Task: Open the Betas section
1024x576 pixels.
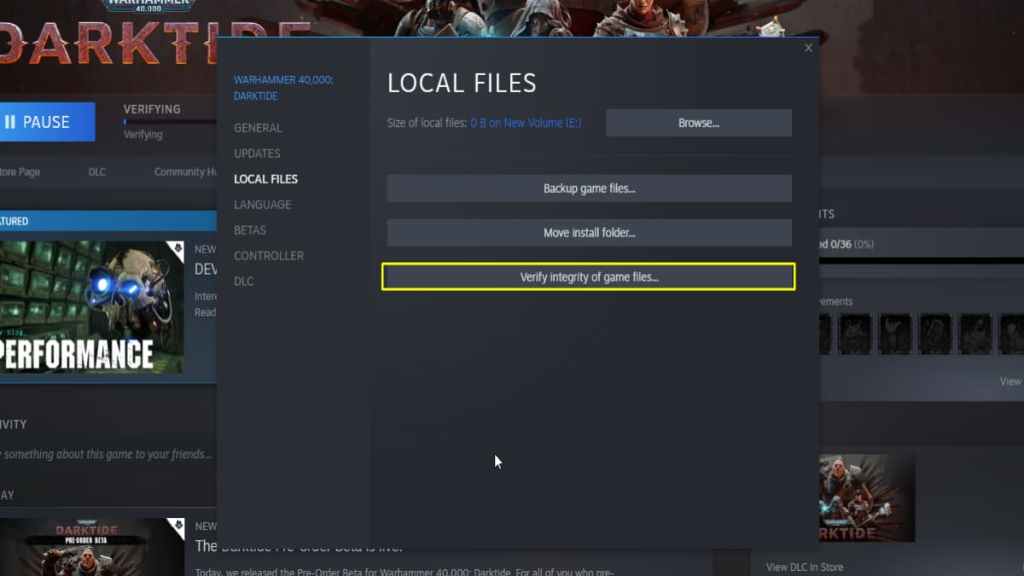Action: [x=249, y=230]
